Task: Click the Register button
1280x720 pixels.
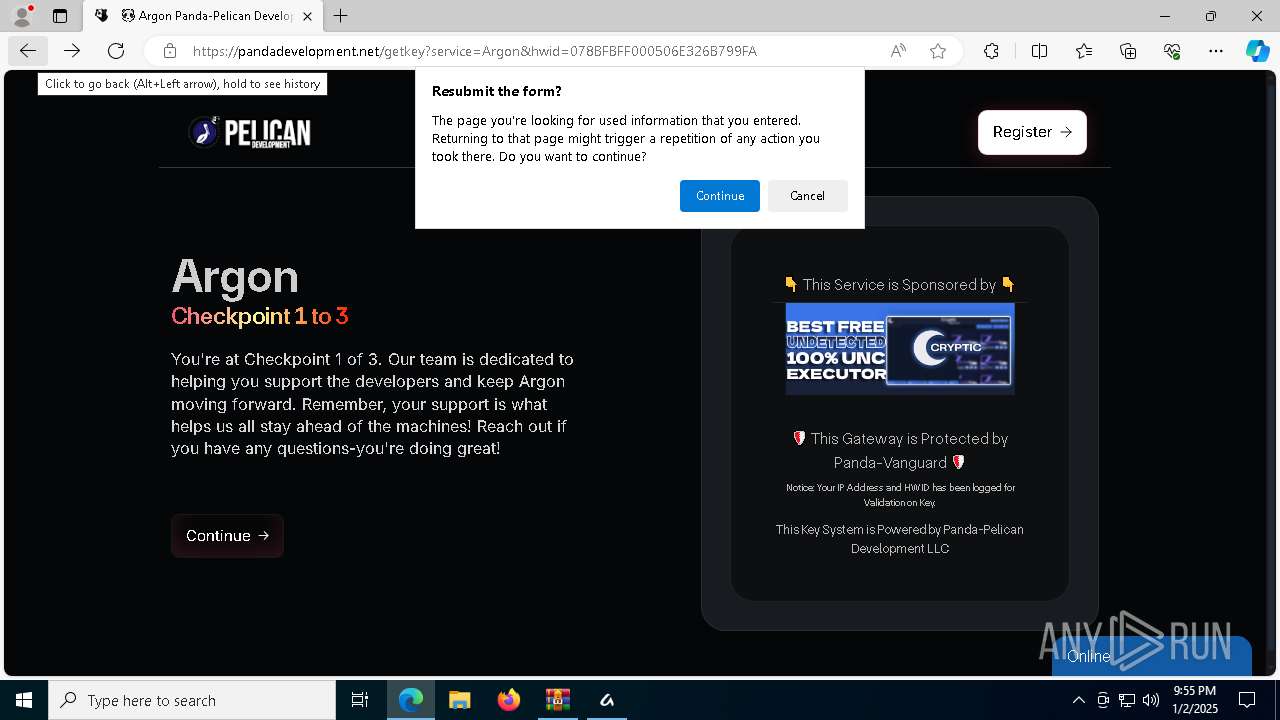Action: coord(1032,132)
